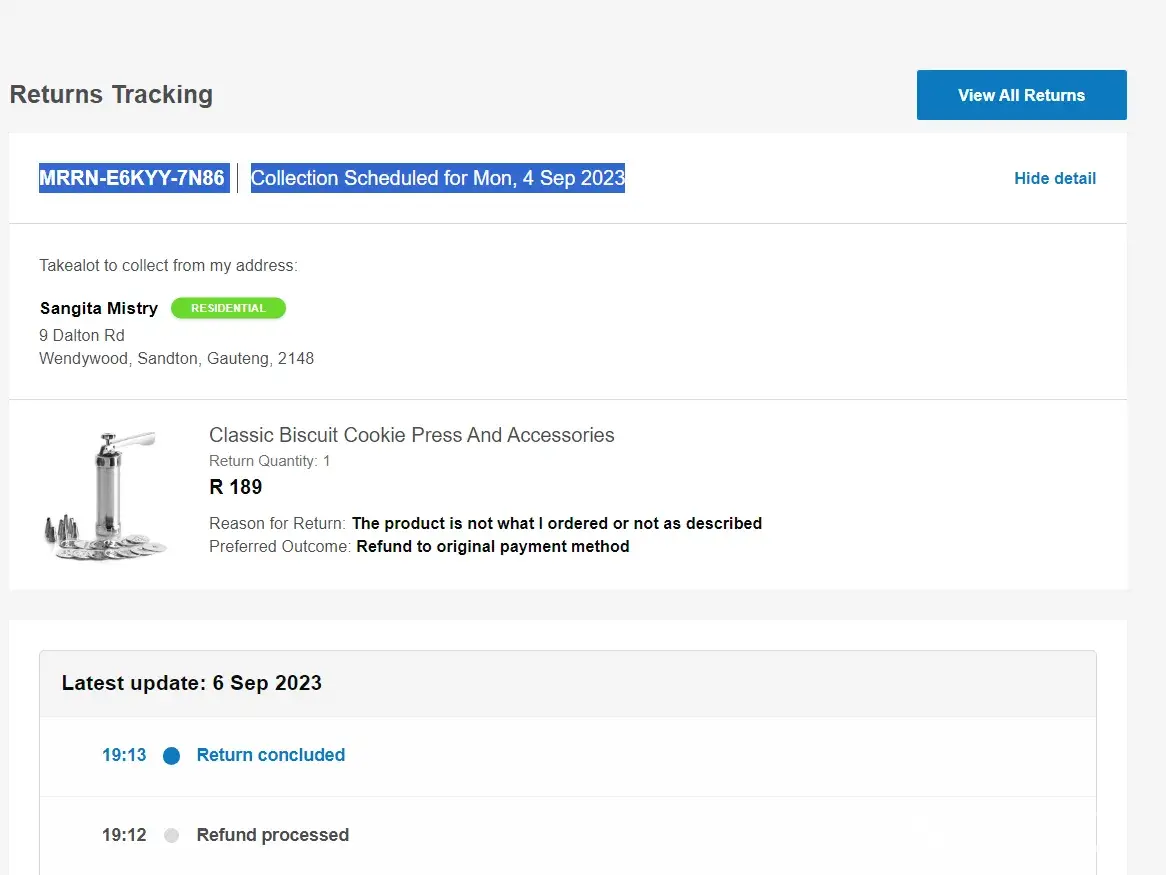Click the grey Refund processed status dot

(x=172, y=836)
